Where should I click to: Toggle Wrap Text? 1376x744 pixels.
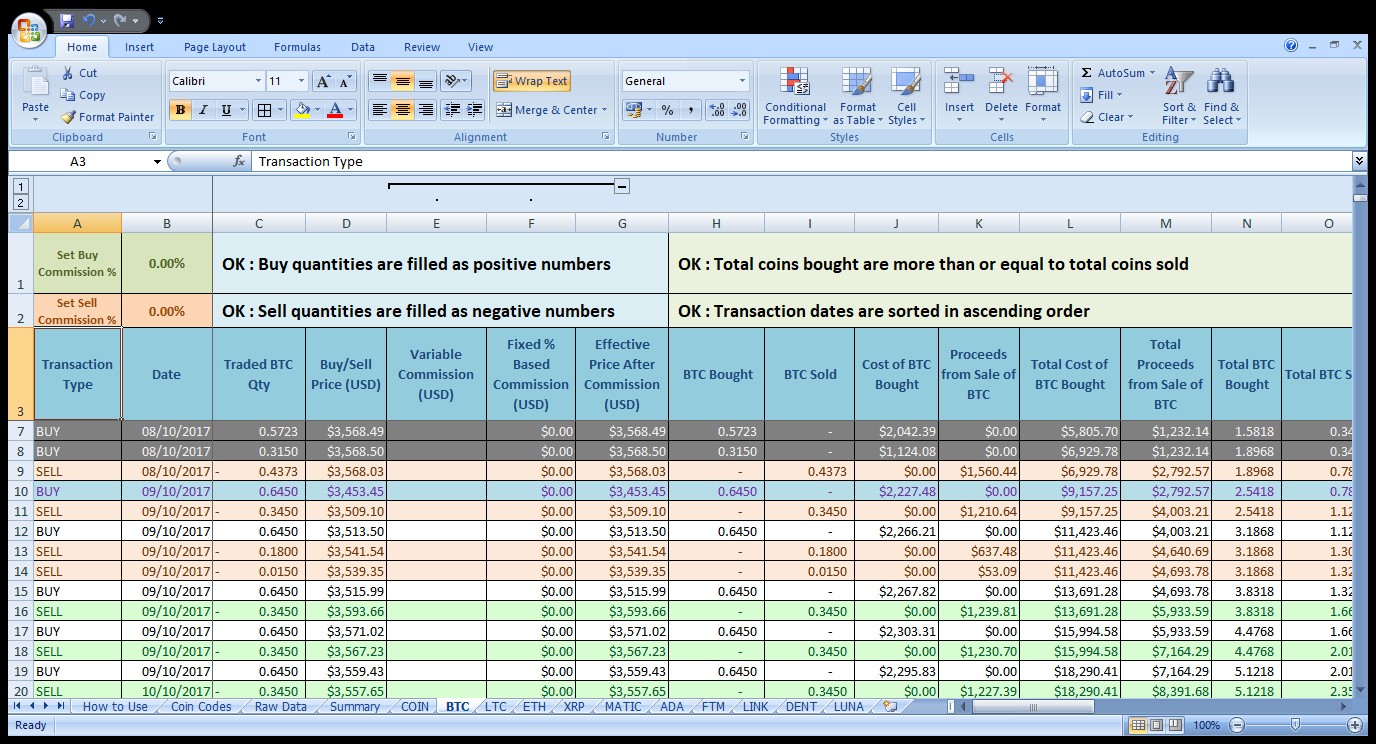(531, 81)
